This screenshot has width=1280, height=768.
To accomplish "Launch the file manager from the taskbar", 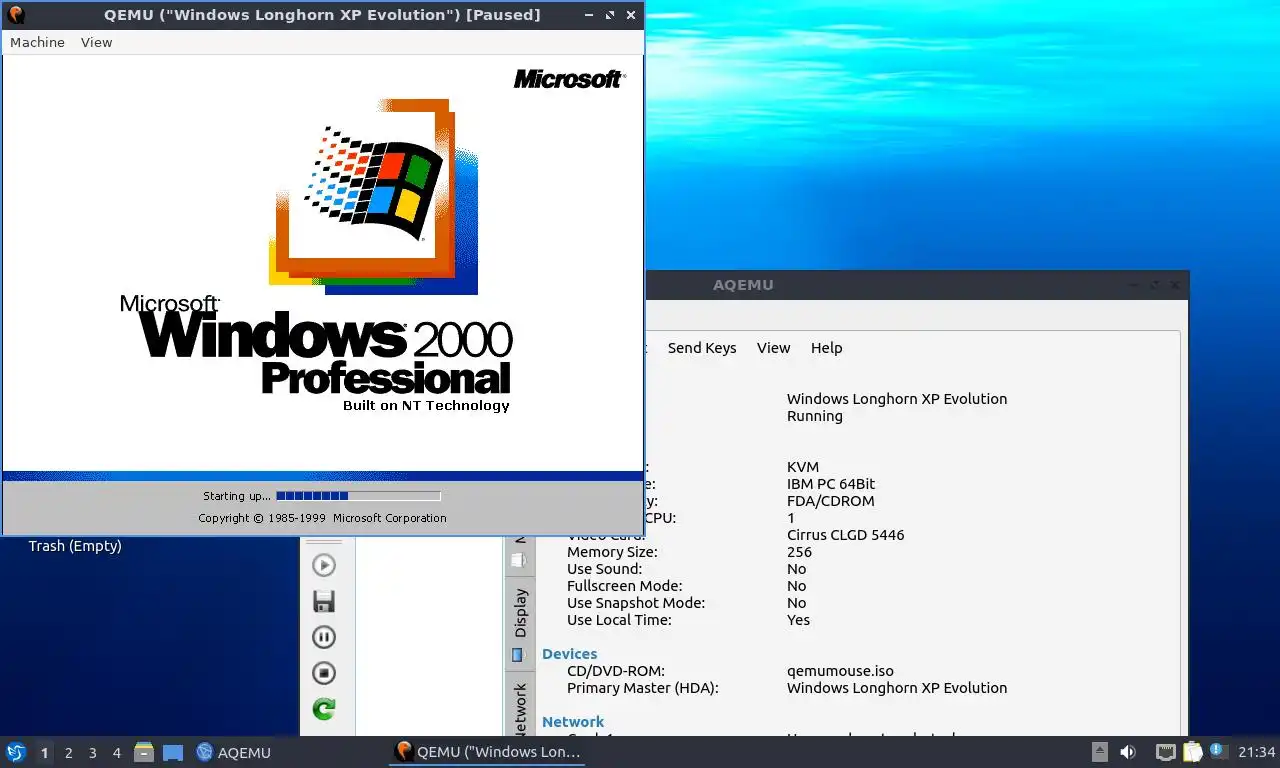I will point(144,752).
